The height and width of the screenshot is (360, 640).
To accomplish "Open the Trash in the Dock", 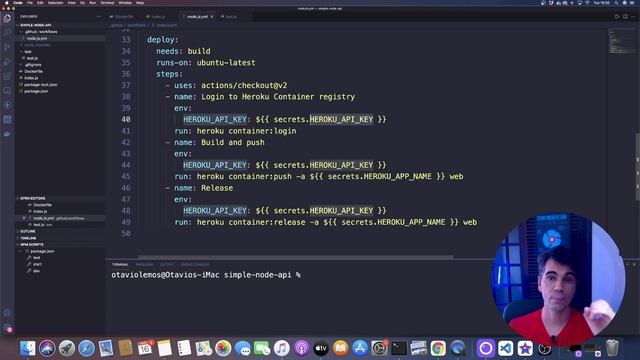I will [612, 348].
